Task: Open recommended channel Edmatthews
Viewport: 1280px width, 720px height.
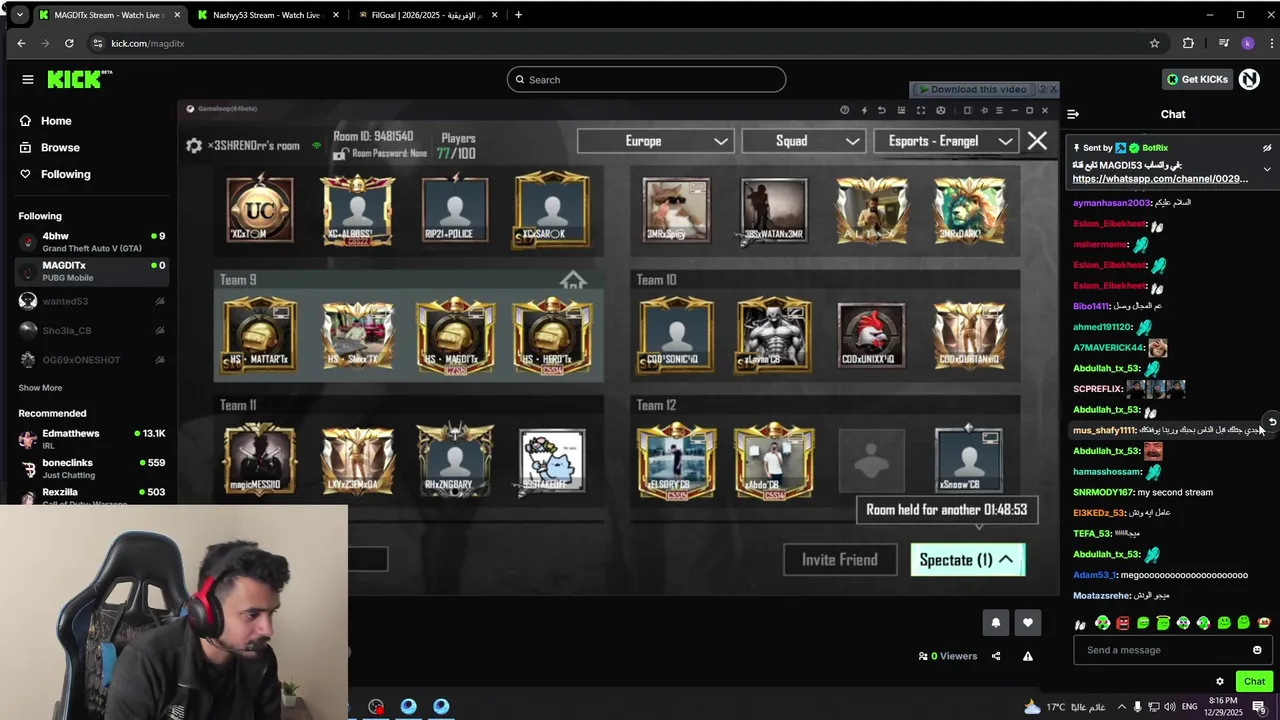Action: (x=91, y=439)
